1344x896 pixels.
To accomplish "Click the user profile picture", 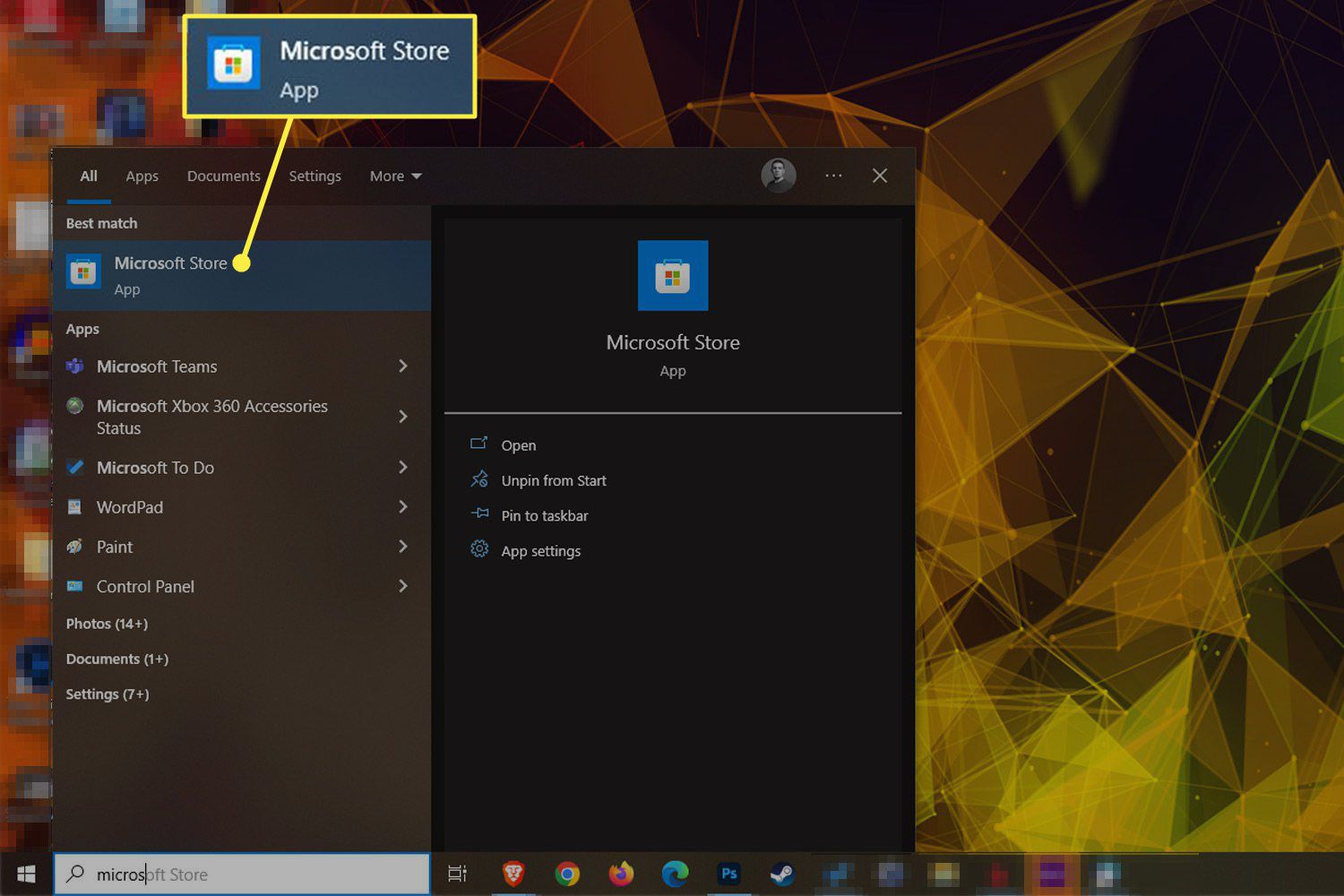I will pos(778,176).
